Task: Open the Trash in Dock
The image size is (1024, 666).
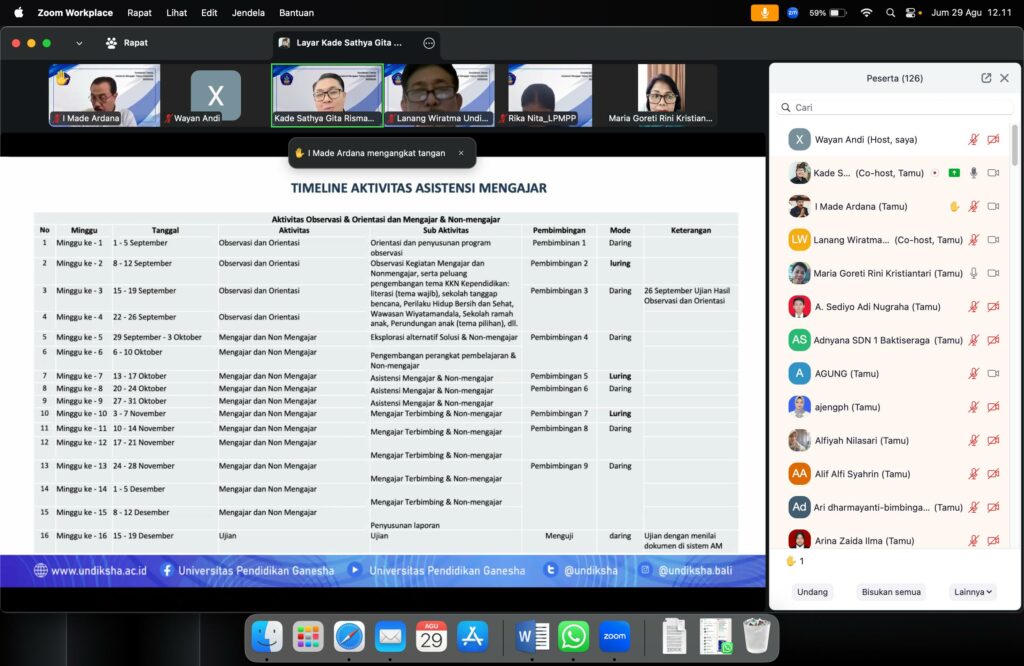Action: 756,636
